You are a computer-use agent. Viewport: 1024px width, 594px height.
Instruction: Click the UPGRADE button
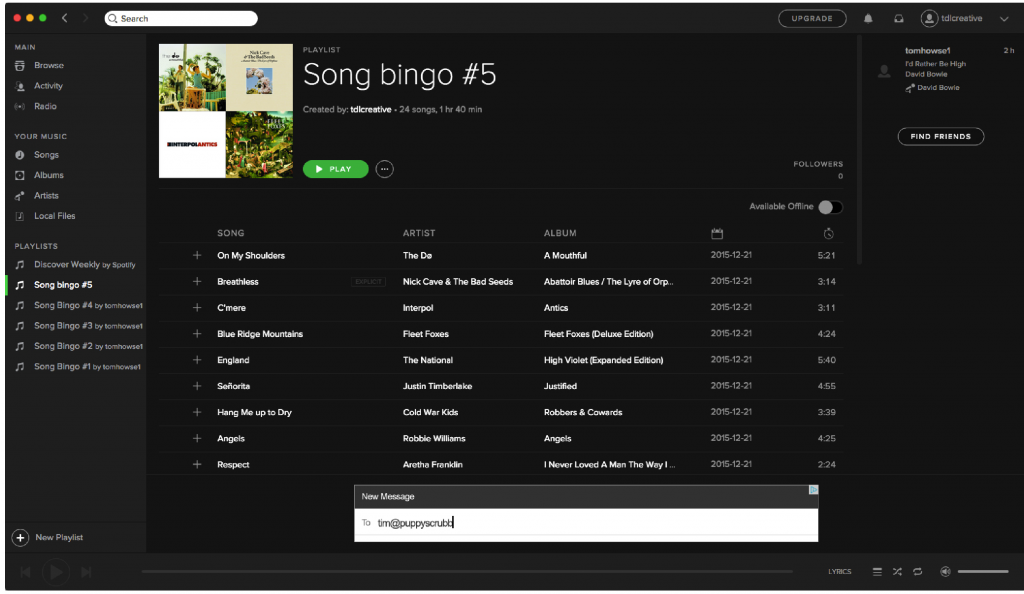point(812,18)
